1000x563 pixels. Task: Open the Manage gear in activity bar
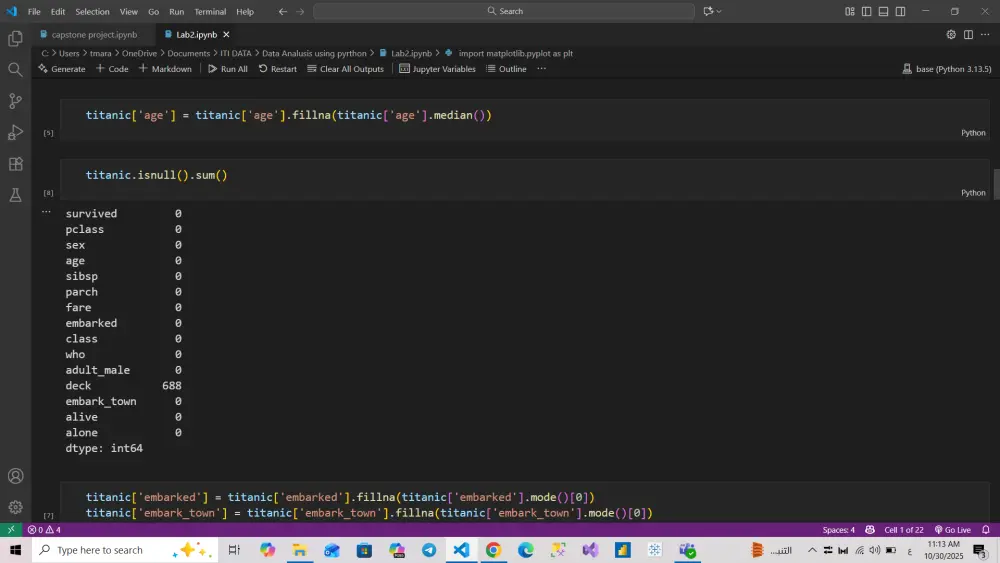pos(15,507)
